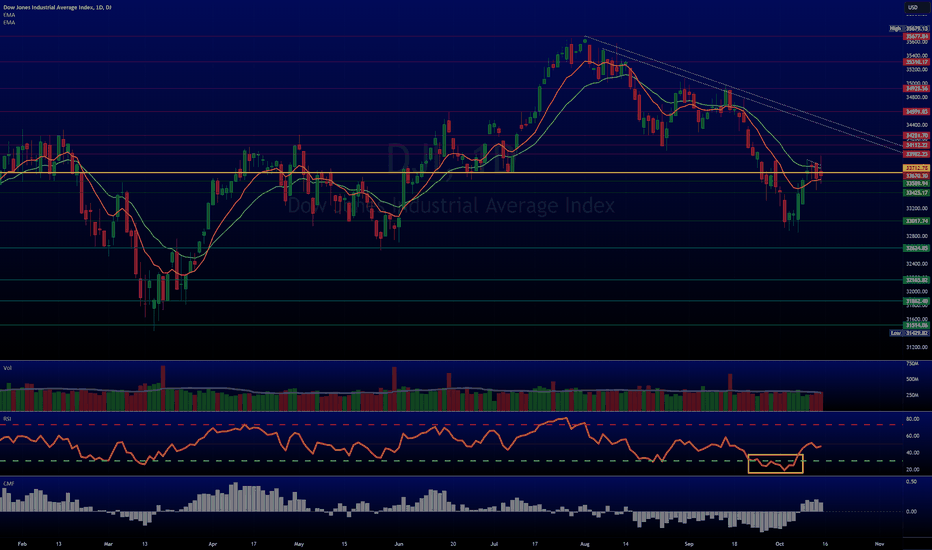932x550 pixels.
Task: Click the 250M volume scale value
Action: pos(912,395)
